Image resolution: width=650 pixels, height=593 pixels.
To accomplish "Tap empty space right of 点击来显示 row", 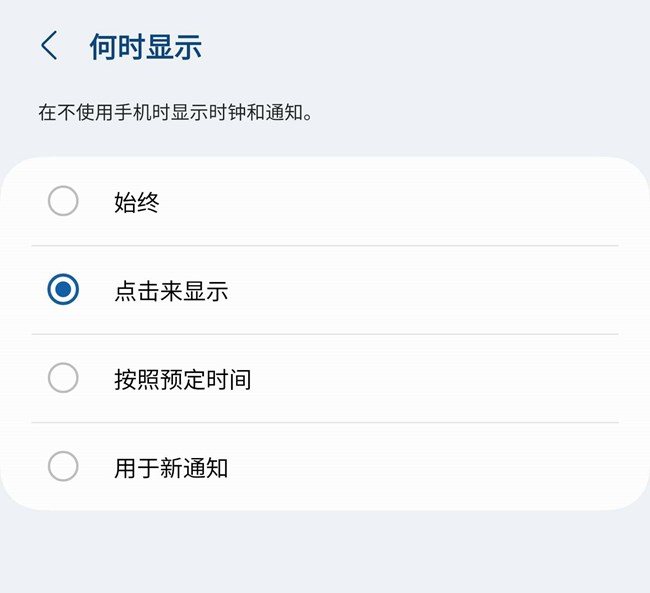I will click(x=450, y=291).
